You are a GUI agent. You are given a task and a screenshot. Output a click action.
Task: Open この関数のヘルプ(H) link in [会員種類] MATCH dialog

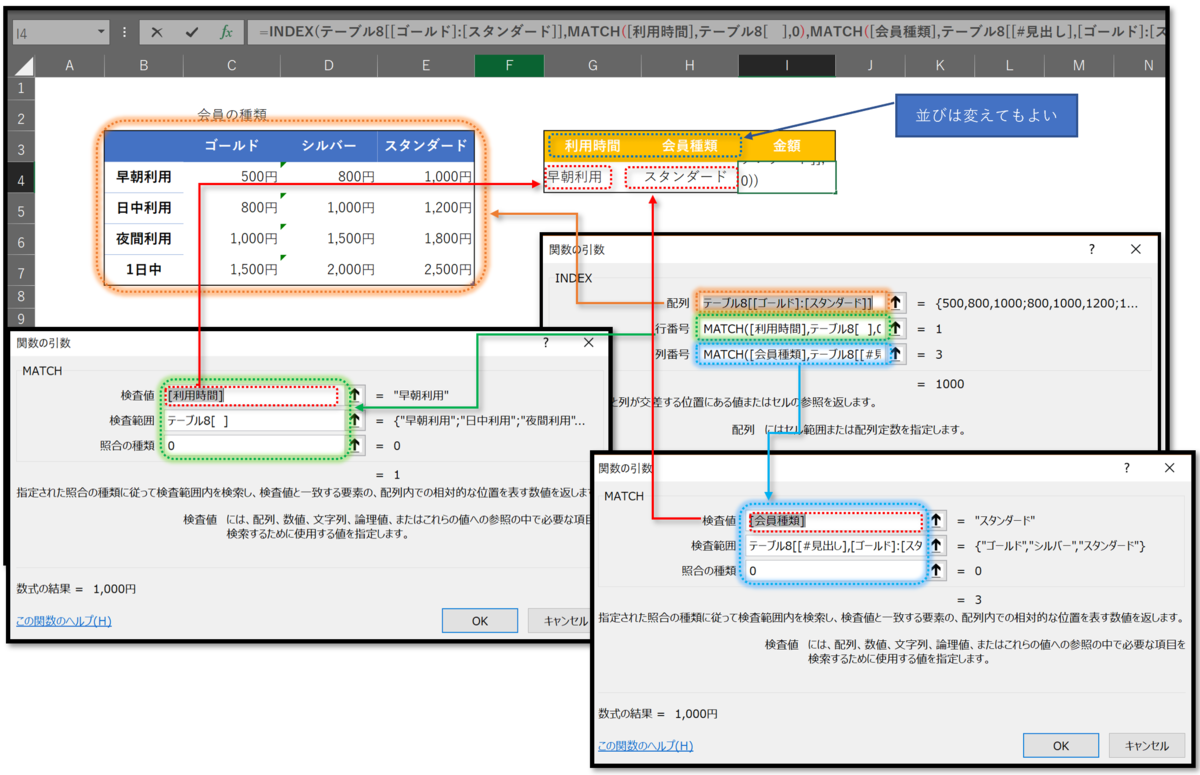pos(645,745)
